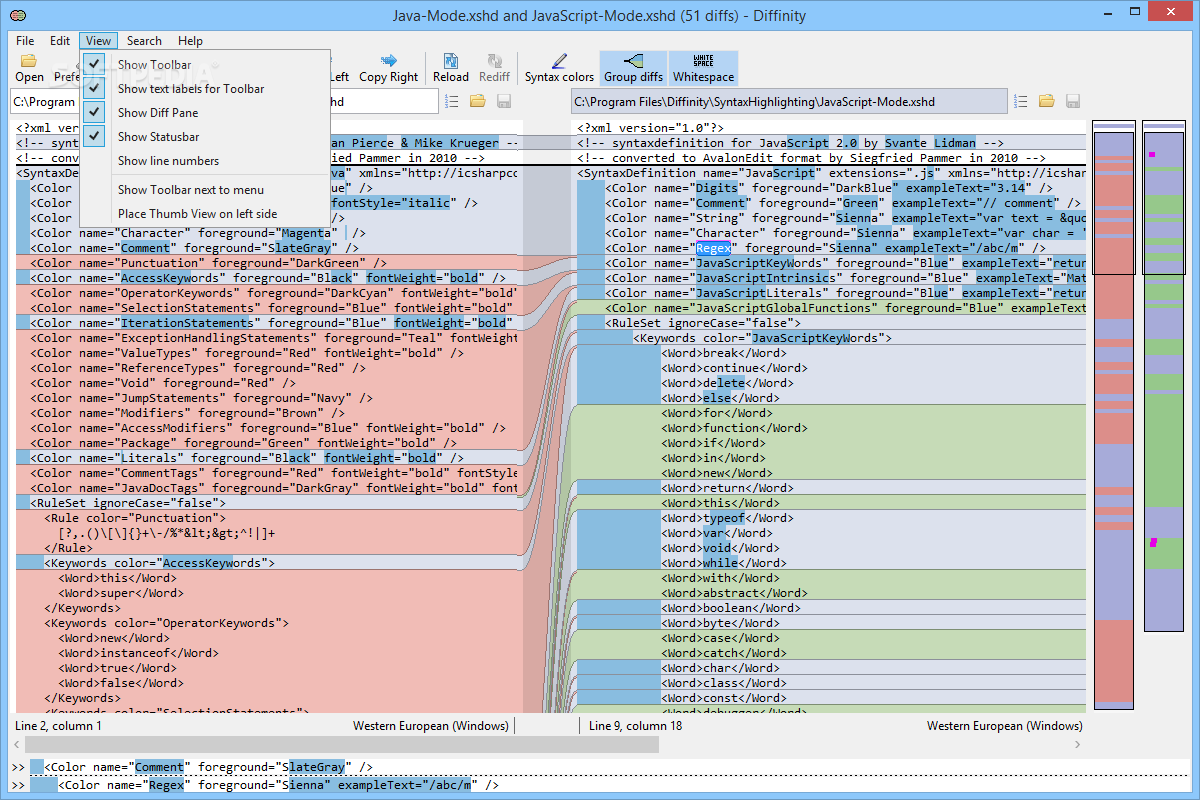This screenshot has width=1200, height=800.
Task: Click the horizontal scrollbar thumb below the panes
Action: click(x=342, y=745)
